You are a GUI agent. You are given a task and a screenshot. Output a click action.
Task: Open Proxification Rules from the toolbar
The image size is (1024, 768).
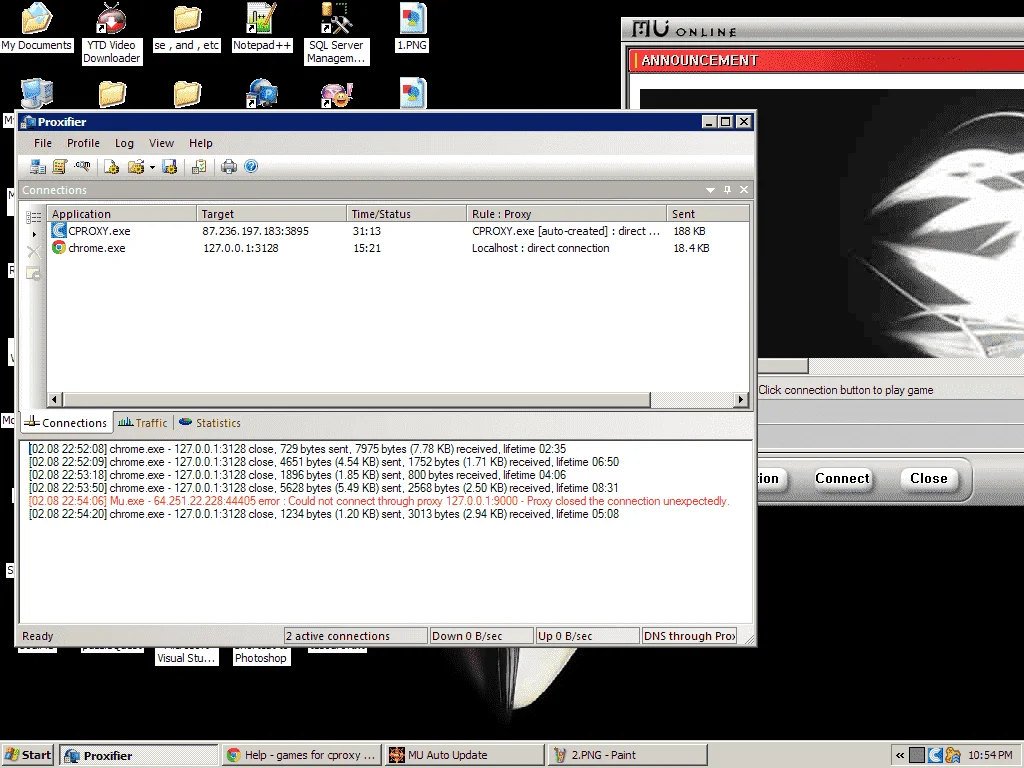59,167
